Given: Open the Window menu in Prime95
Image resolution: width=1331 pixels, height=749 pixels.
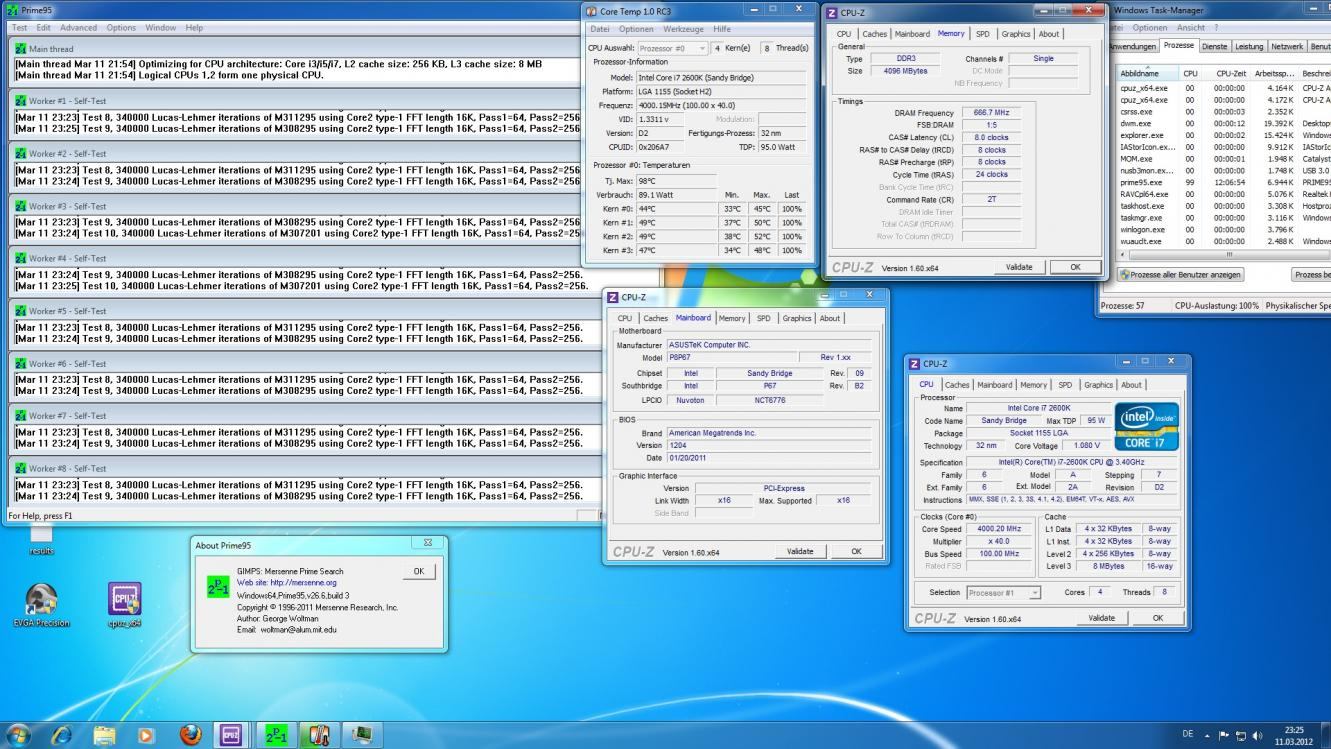Looking at the screenshot, I should 161,28.
